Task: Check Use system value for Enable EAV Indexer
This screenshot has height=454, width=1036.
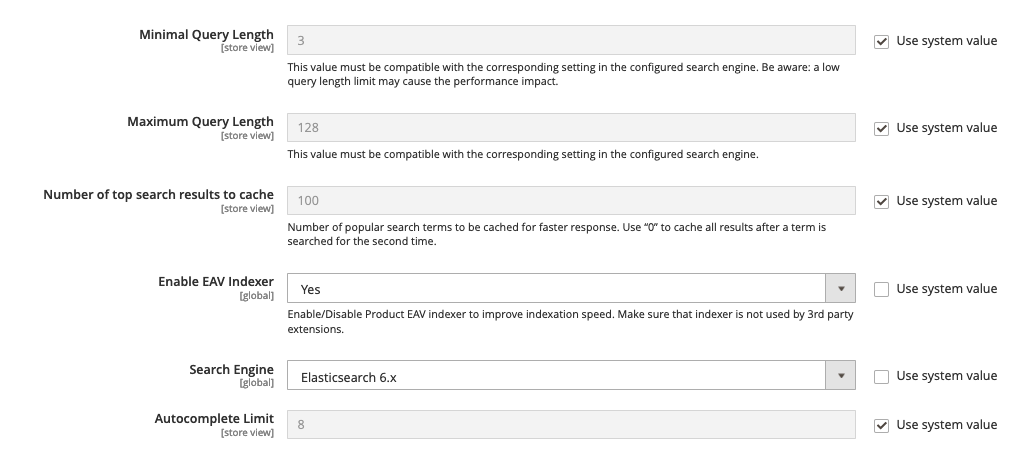Action: point(881,289)
